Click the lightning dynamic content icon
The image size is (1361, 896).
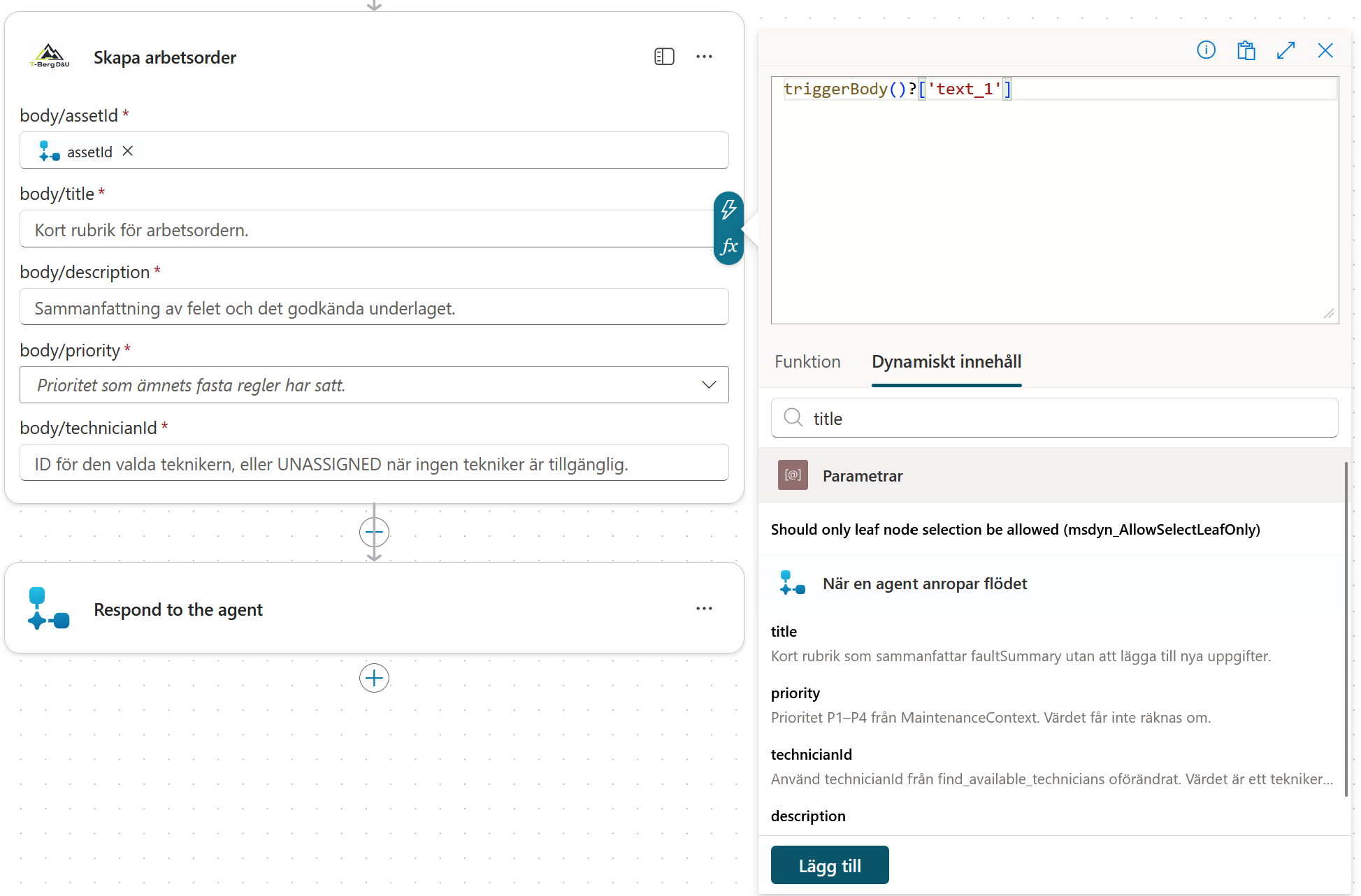[x=728, y=209]
